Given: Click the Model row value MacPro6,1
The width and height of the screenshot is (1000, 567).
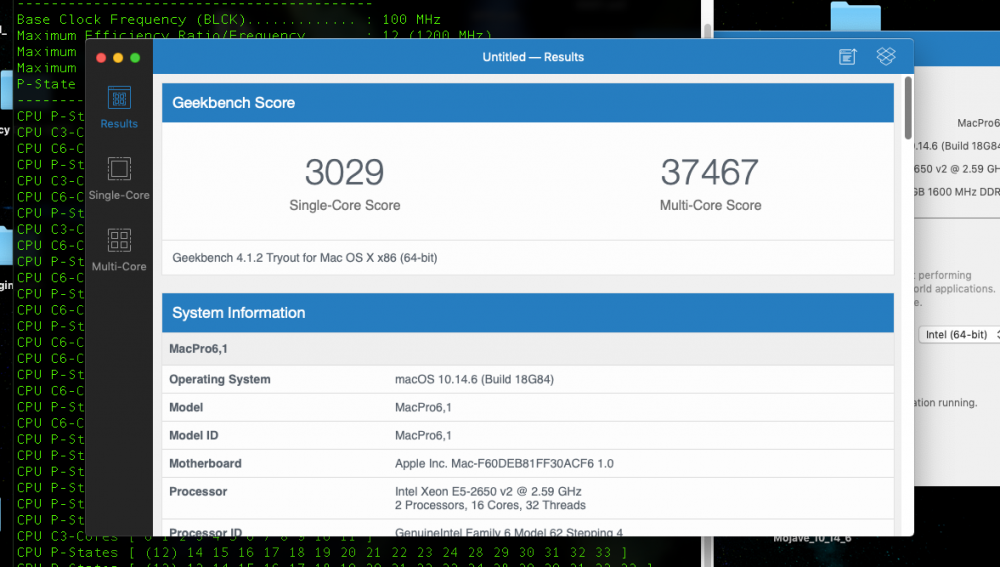Looking at the screenshot, I should pyautogui.click(x=423, y=408).
